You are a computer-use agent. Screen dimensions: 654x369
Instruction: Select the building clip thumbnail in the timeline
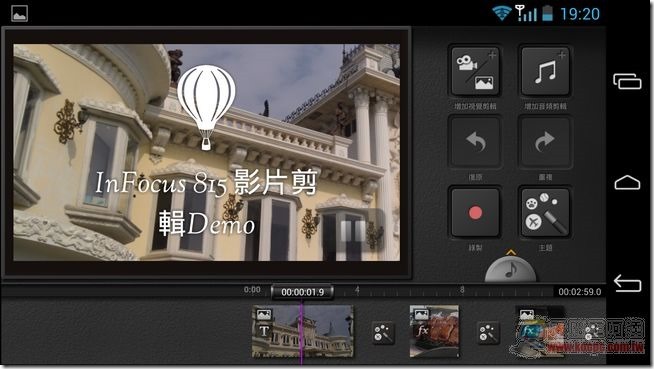303,331
